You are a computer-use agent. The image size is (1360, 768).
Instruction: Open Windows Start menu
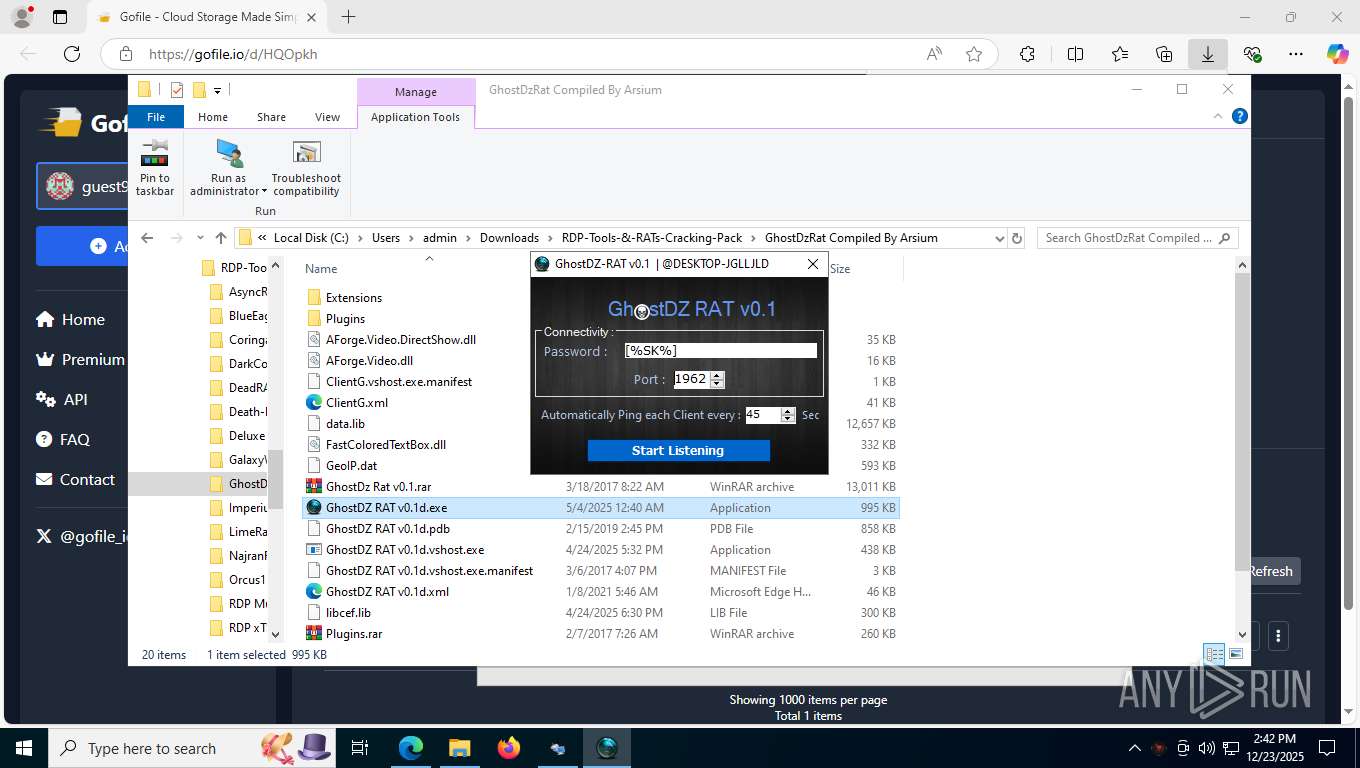click(23, 748)
